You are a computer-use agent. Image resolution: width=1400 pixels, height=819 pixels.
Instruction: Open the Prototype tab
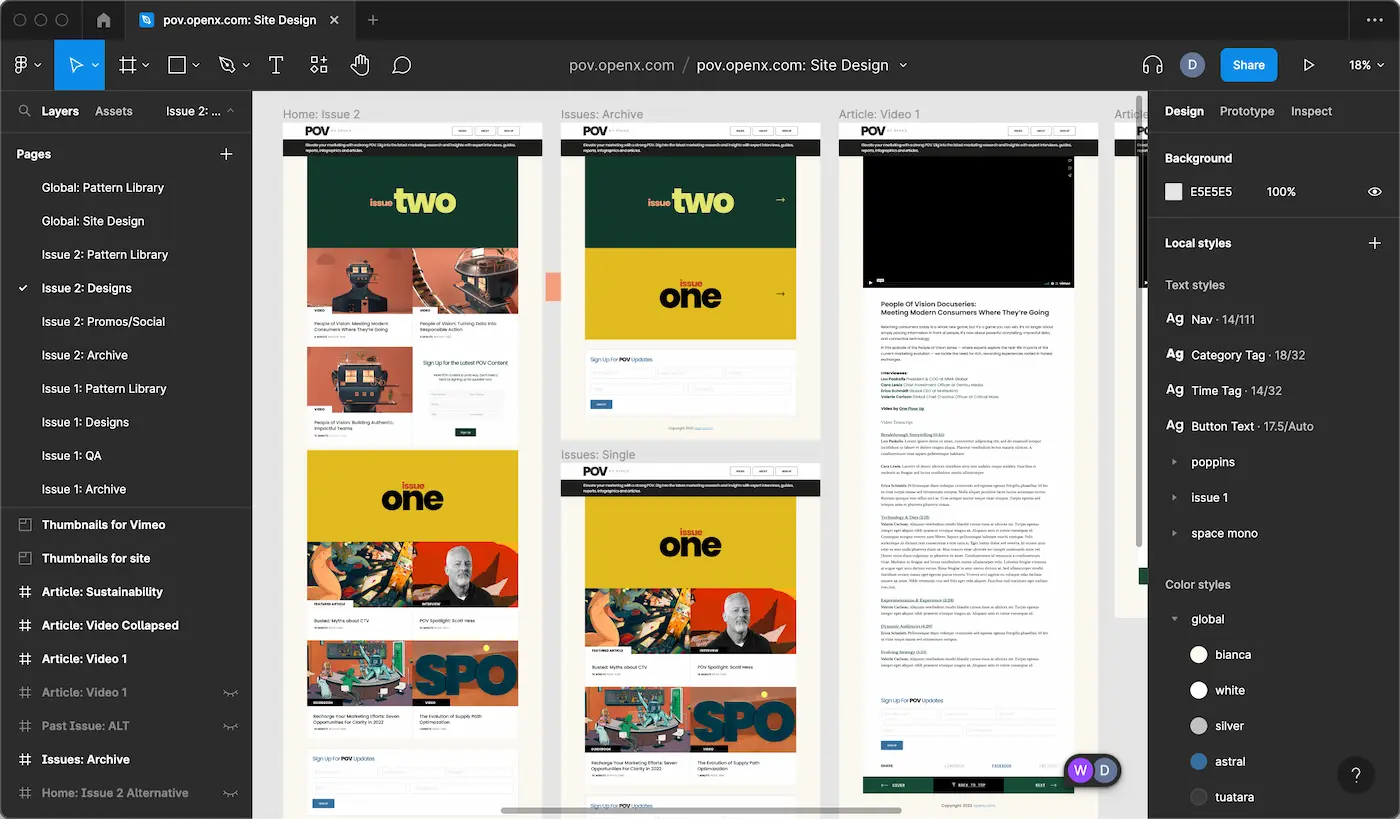pos(1247,111)
